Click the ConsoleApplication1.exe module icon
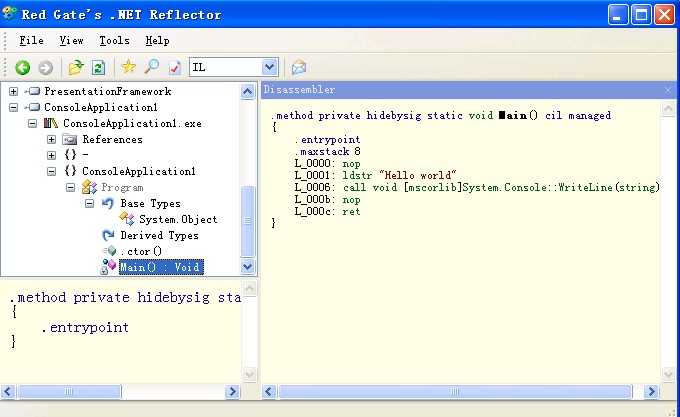This screenshot has width=680, height=417. [x=51, y=124]
